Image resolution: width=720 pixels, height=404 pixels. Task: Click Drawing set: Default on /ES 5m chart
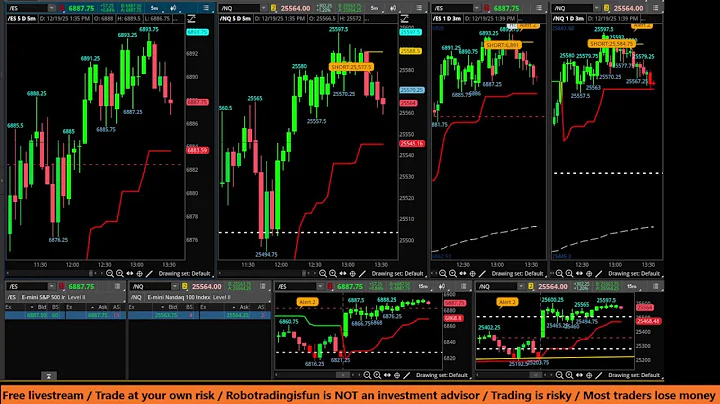coord(184,273)
